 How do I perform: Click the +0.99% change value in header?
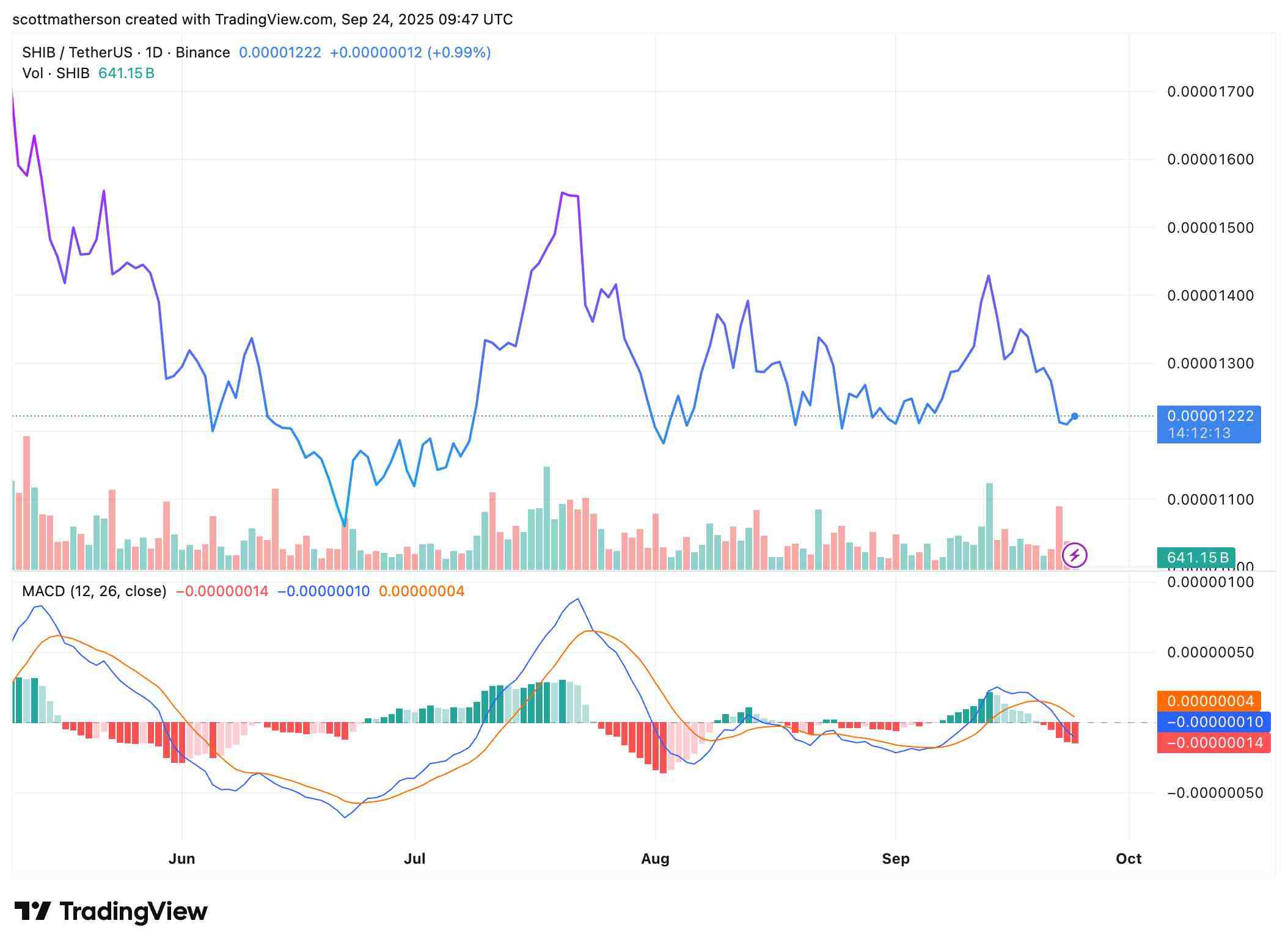click(459, 53)
